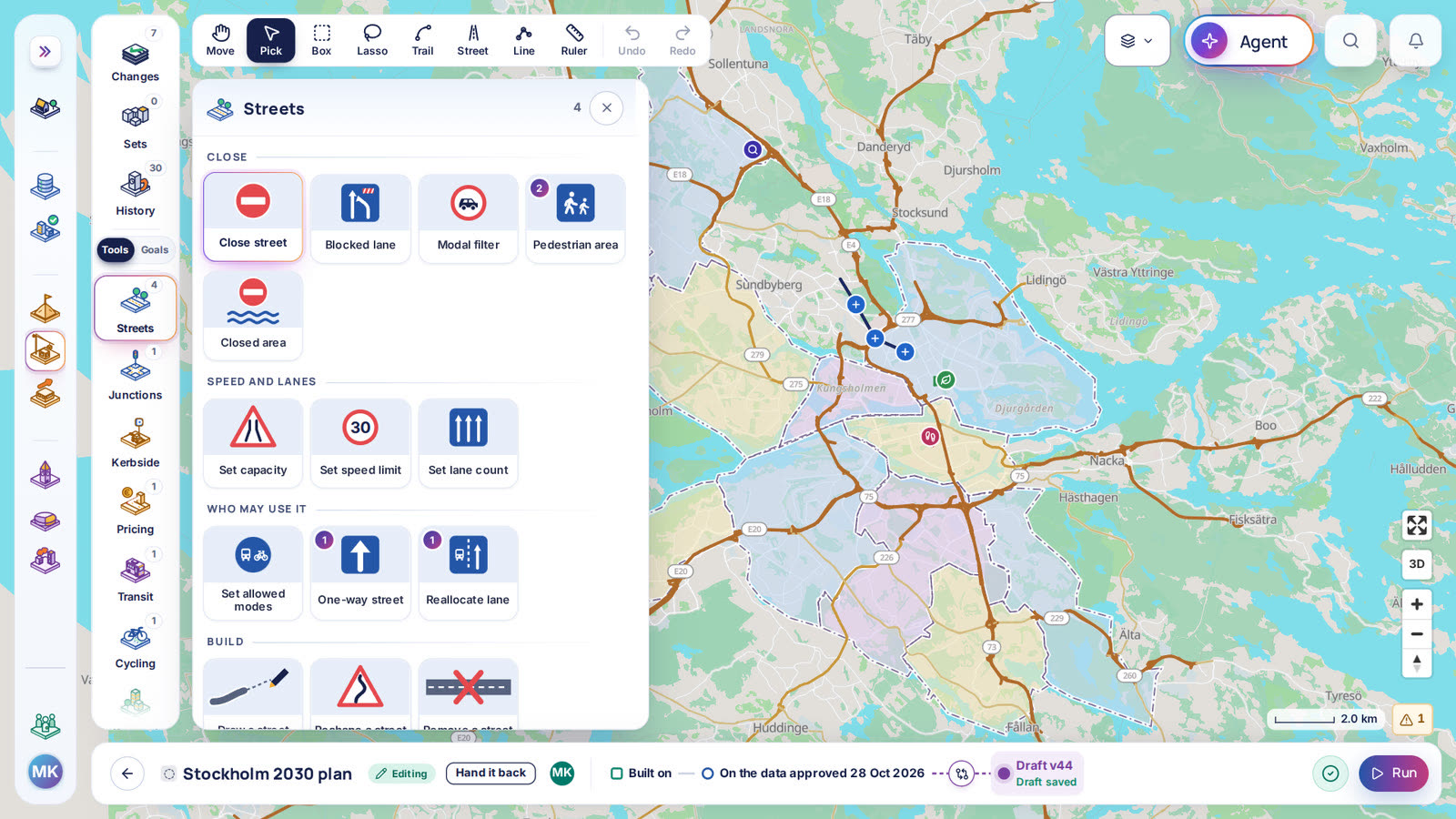Open the Transit tool category
Screen dimensions: 1456x819
[x=136, y=577]
